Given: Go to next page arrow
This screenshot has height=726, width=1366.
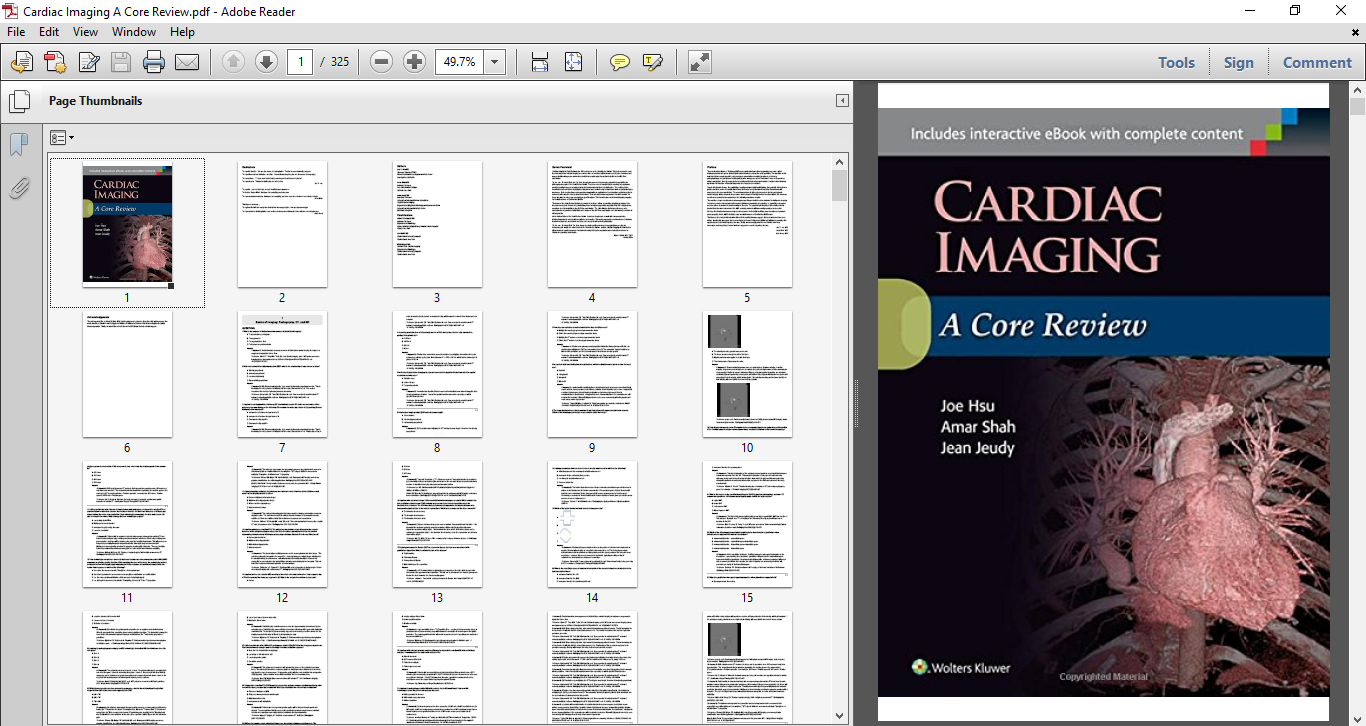Looking at the screenshot, I should tap(266, 62).
